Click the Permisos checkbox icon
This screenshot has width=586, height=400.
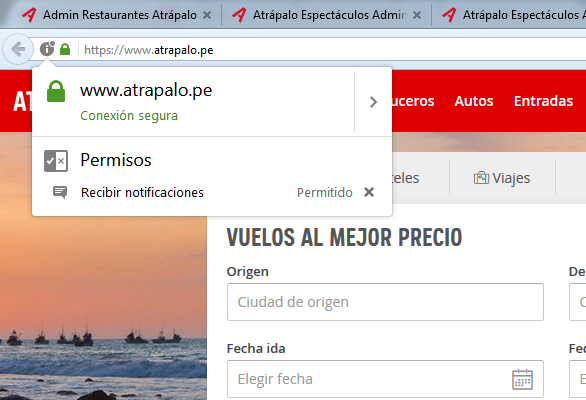point(56,161)
